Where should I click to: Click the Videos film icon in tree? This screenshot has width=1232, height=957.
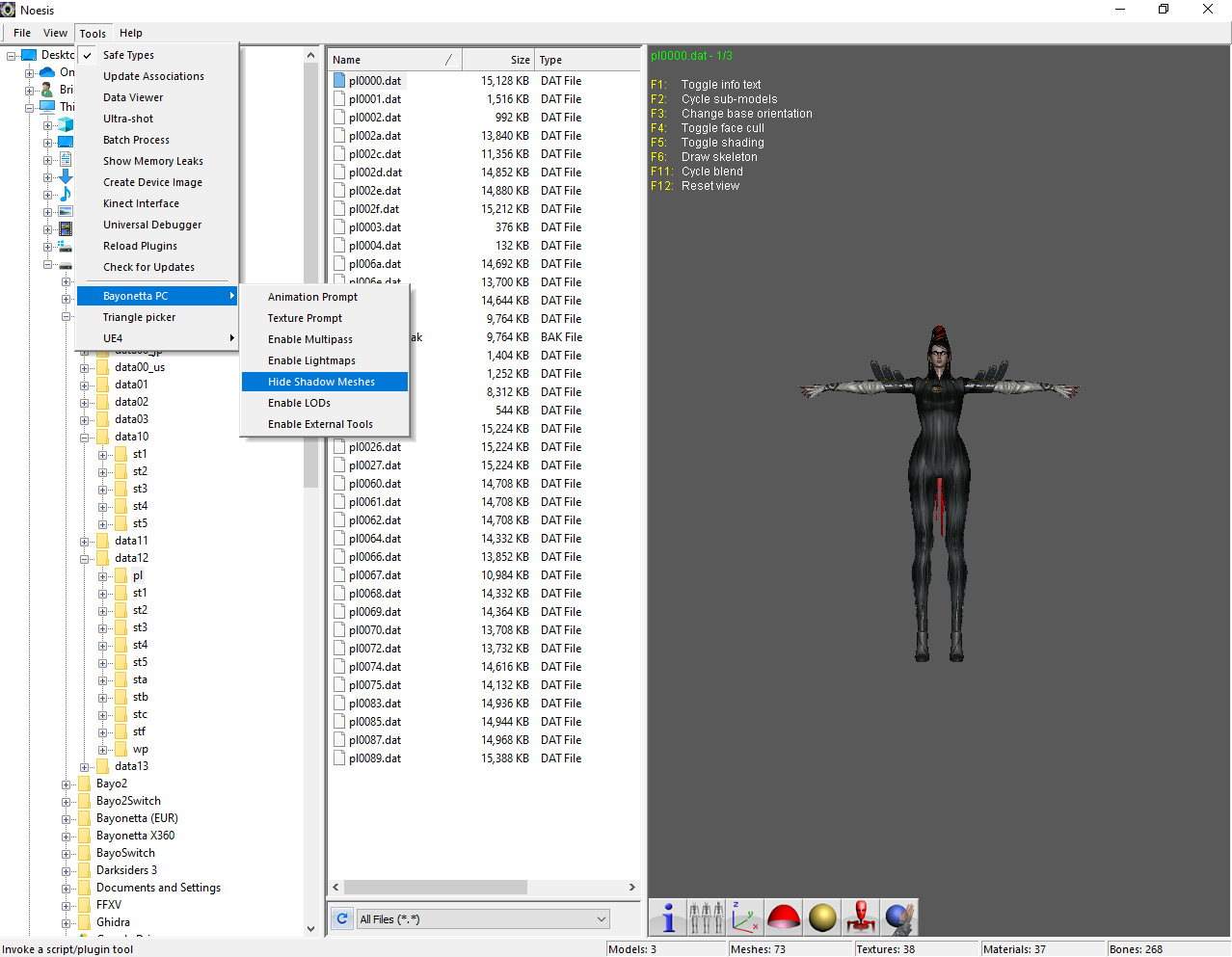pyautogui.click(x=66, y=228)
